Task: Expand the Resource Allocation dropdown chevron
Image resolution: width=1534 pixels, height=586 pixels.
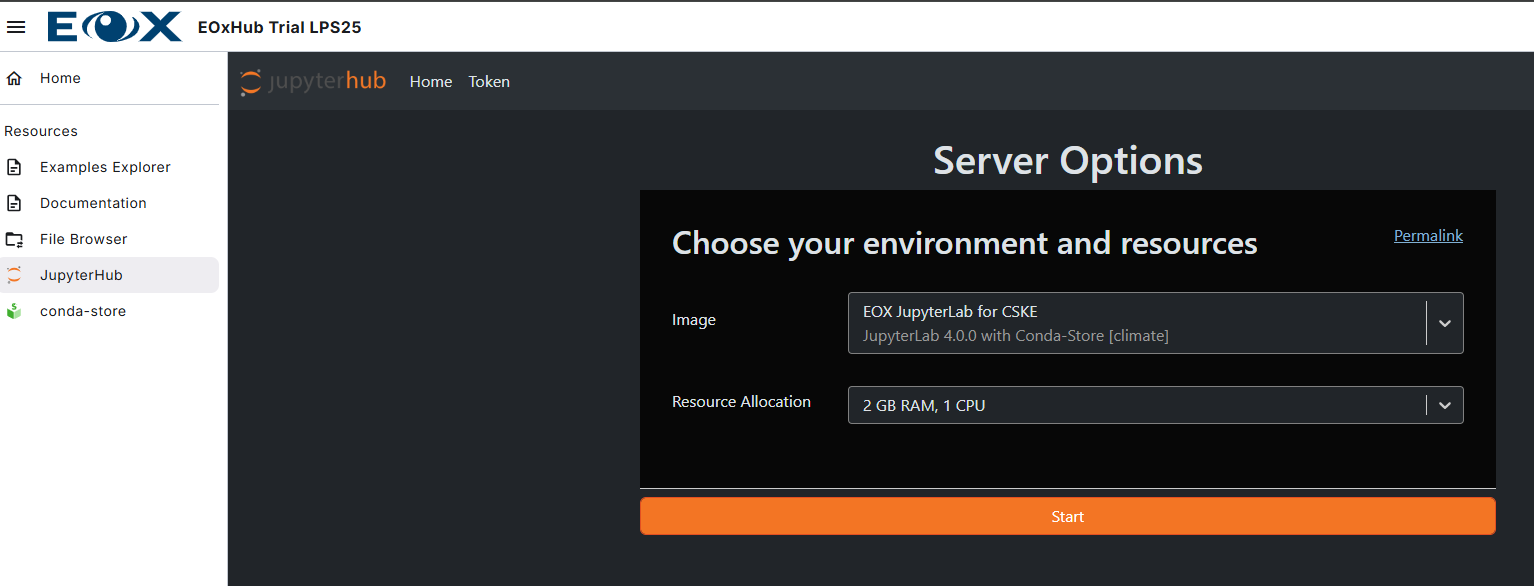Action: point(1444,405)
